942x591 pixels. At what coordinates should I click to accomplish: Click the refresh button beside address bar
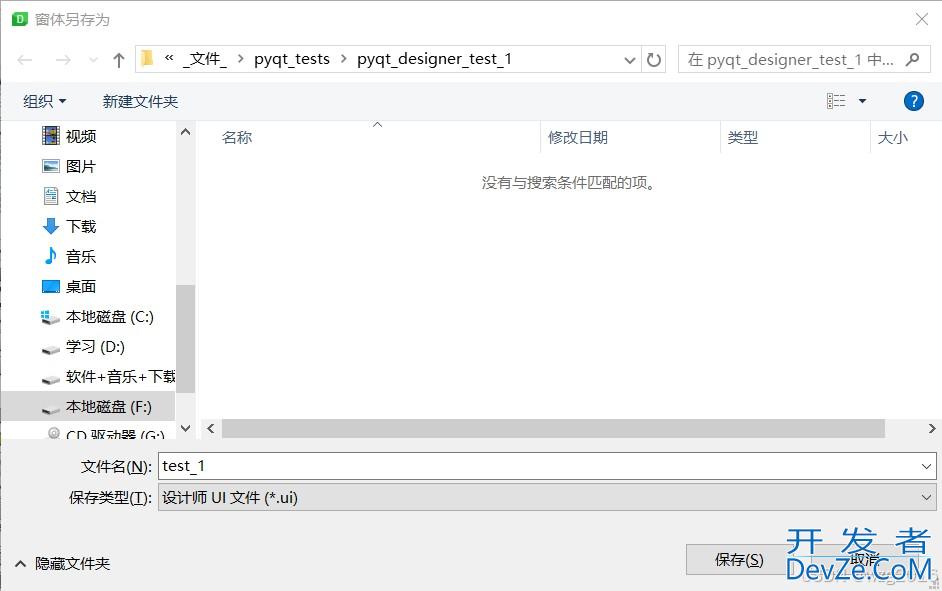[x=654, y=60]
